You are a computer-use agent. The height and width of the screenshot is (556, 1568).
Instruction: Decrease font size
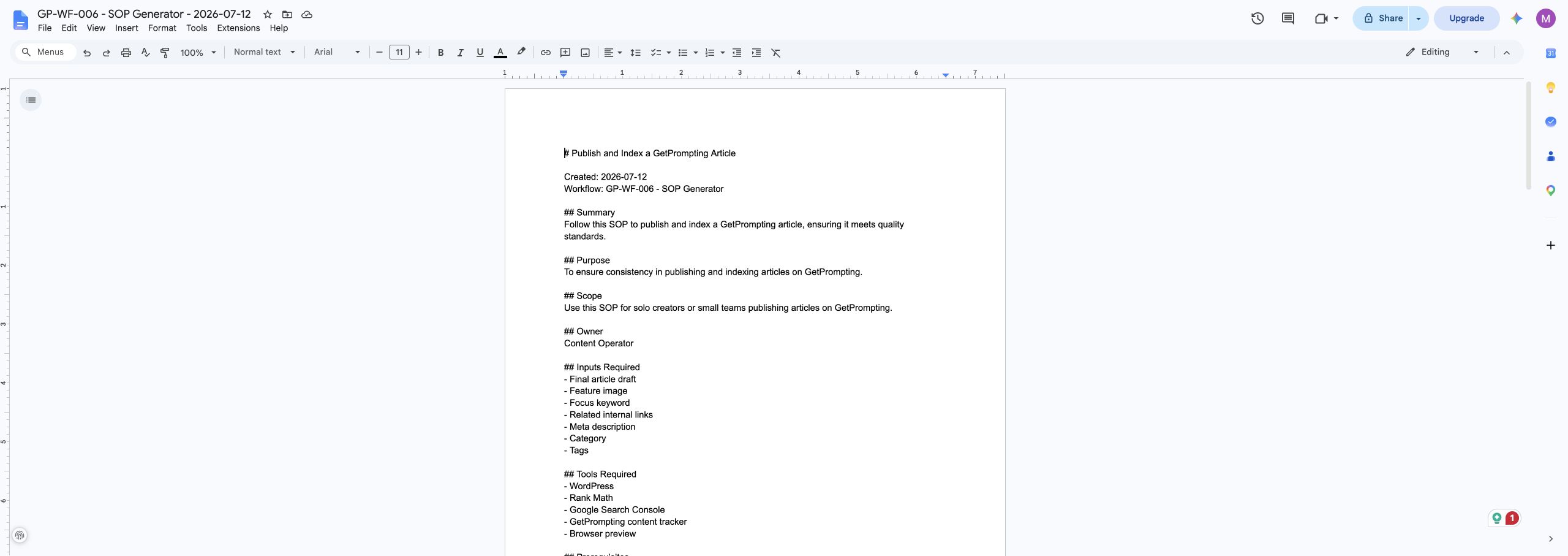(x=379, y=53)
